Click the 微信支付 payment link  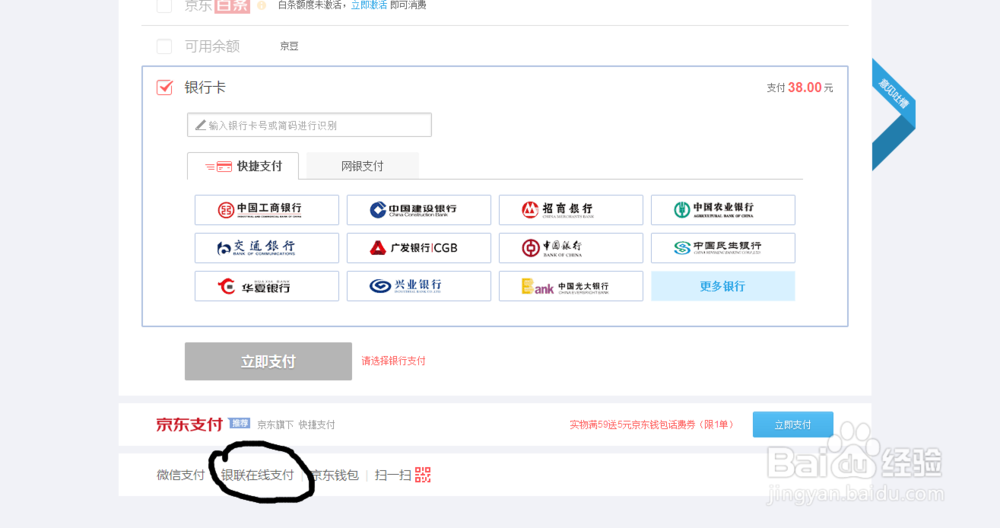180,475
